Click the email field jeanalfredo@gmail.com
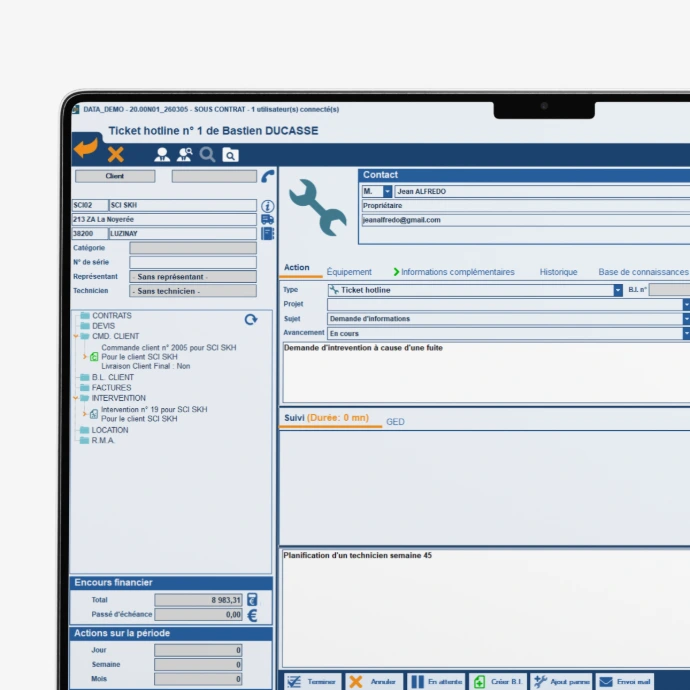Image resolution: width=690 pixels, height=690 pixels. point(525,220)
